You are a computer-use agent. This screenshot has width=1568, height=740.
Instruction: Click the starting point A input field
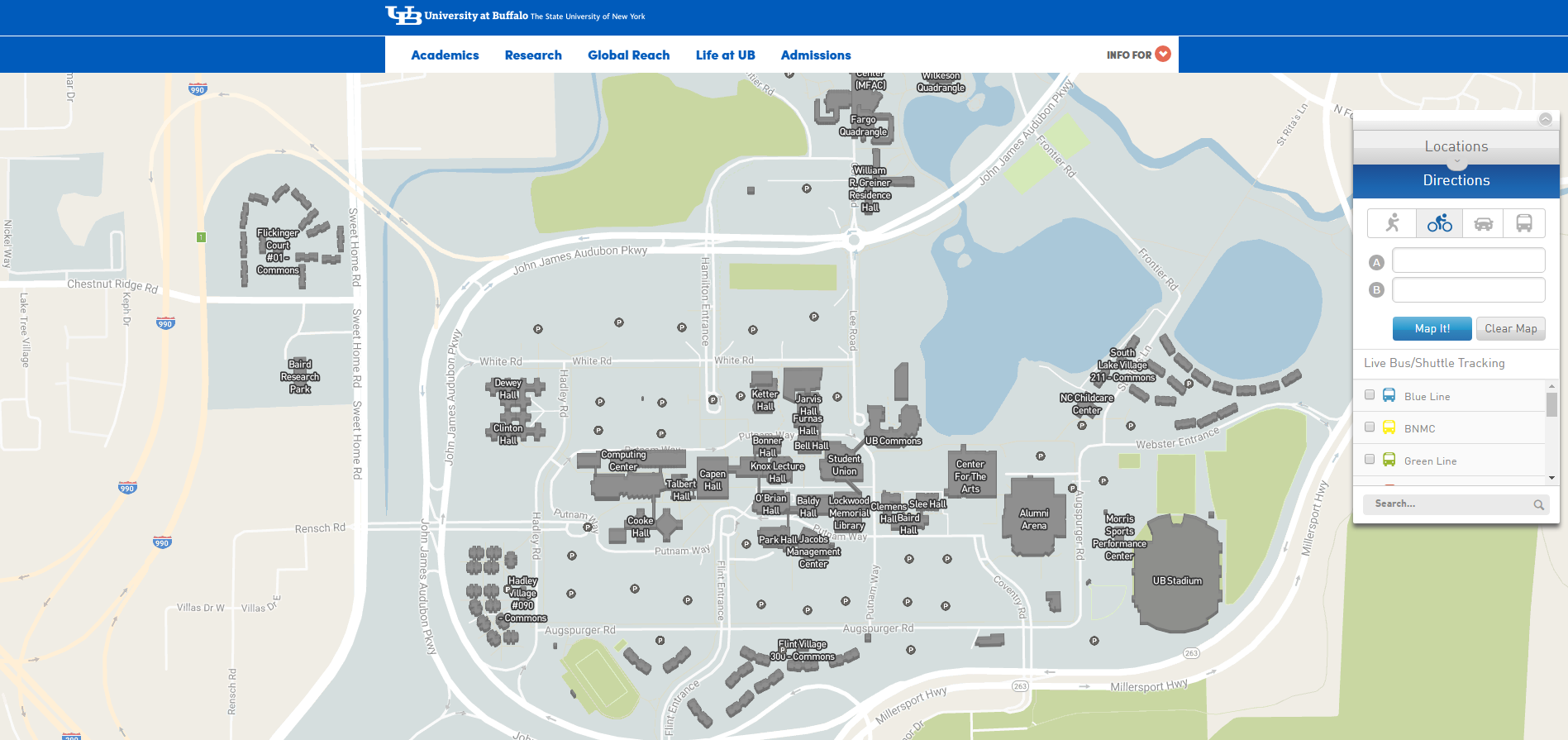tap(1469, 260)
